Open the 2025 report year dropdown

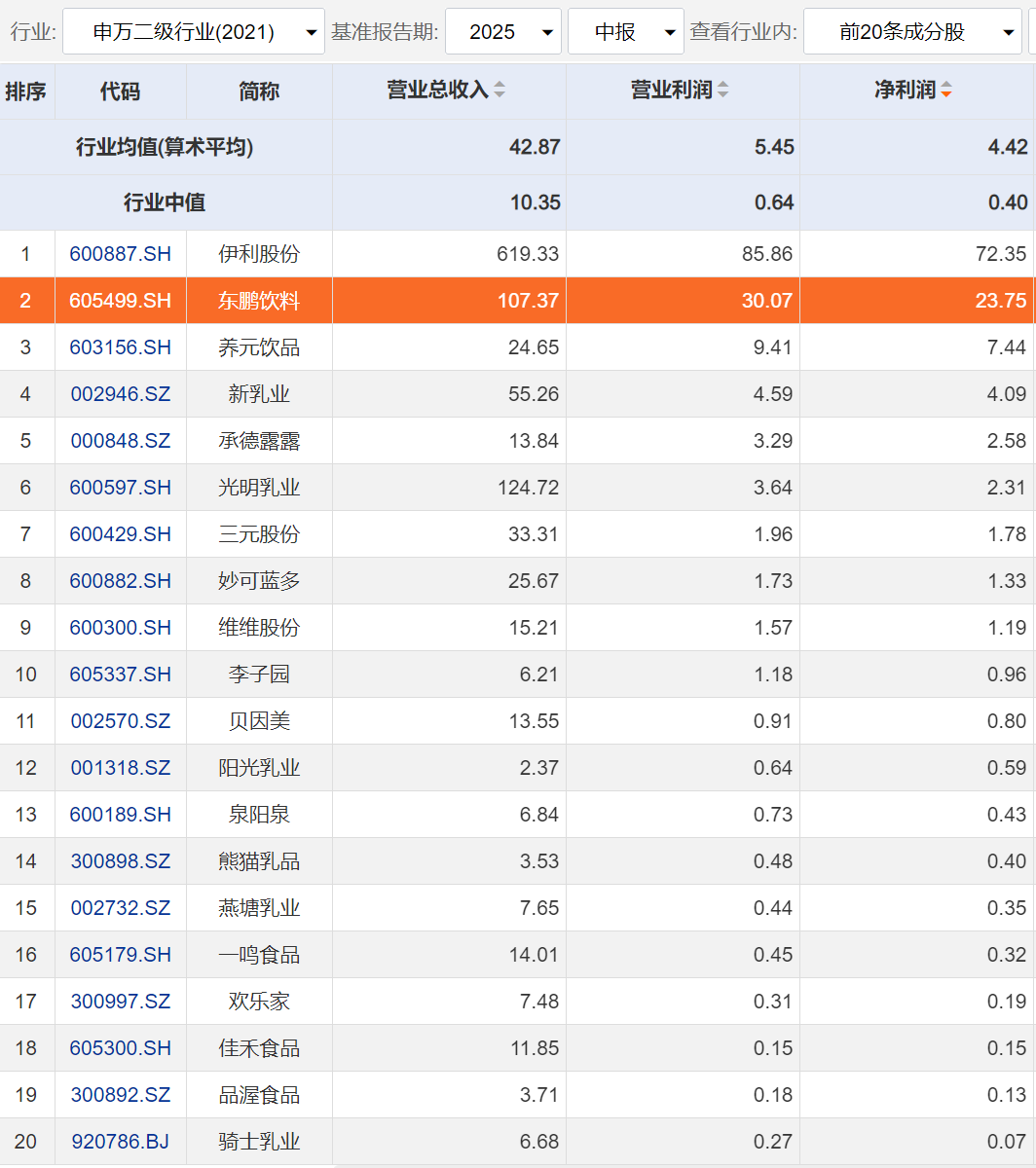tap(503, 32)
